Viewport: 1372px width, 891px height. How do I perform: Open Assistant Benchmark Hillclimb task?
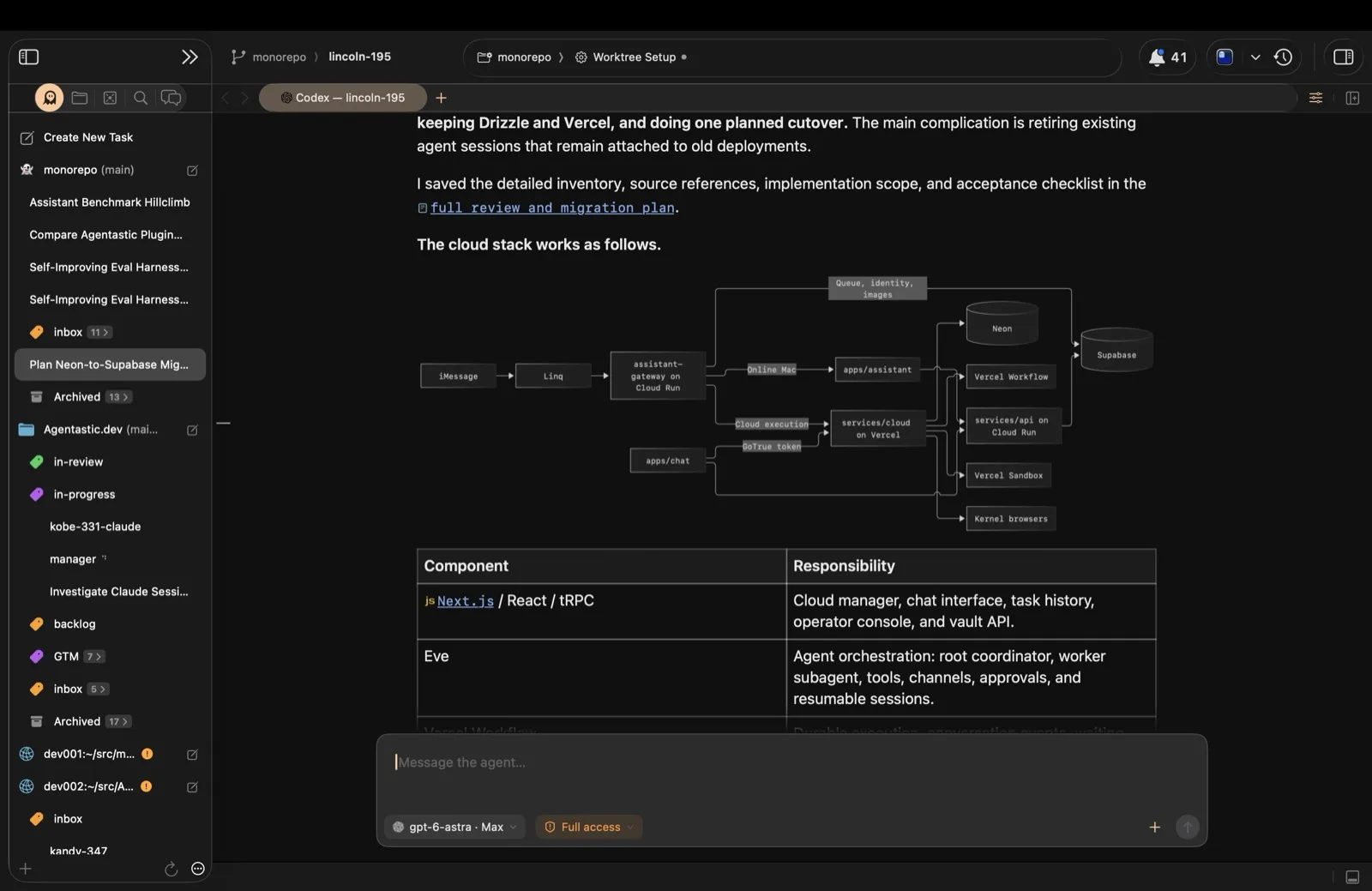pos(110,202)
